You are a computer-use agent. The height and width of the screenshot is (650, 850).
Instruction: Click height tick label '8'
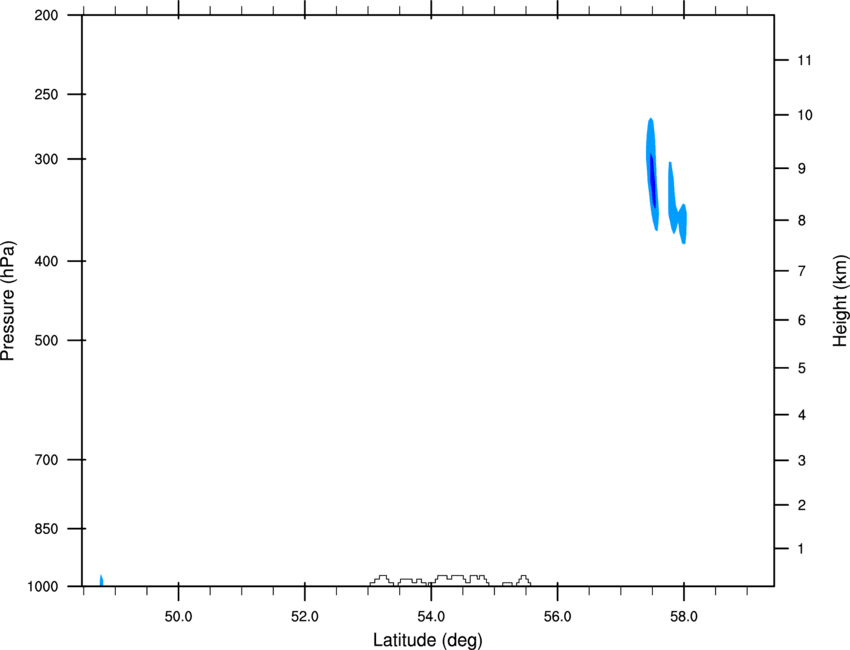[x=802, y=221]
